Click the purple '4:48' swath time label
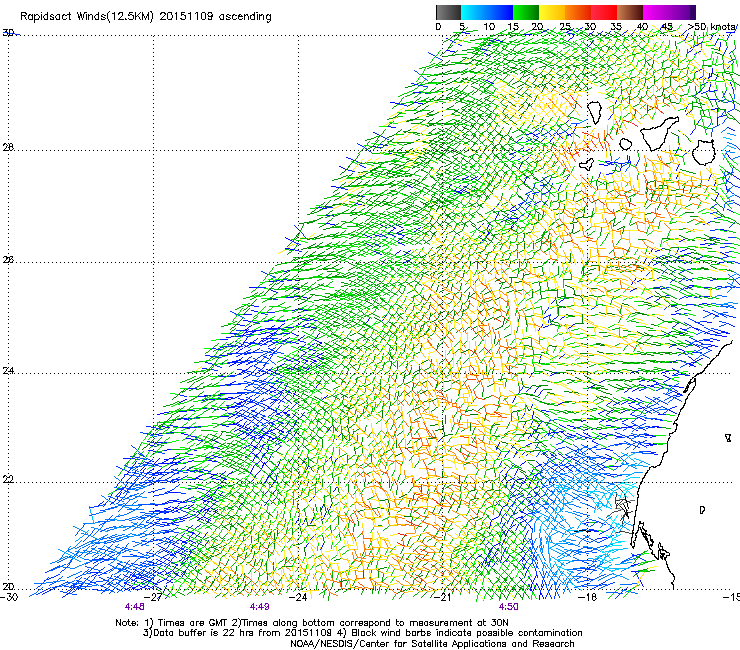This screenshot has height=650, width=740. (x=135, y=607)
